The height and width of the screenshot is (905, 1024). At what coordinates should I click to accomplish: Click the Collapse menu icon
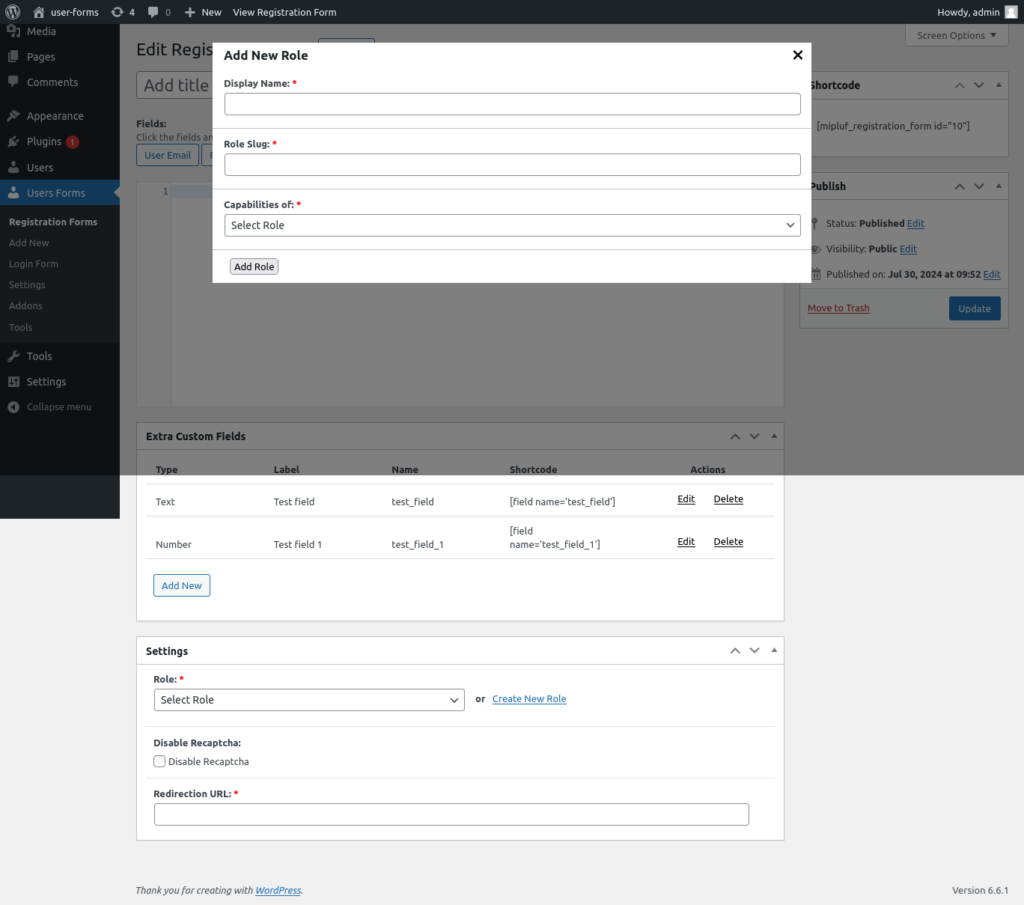click(13, 407)
